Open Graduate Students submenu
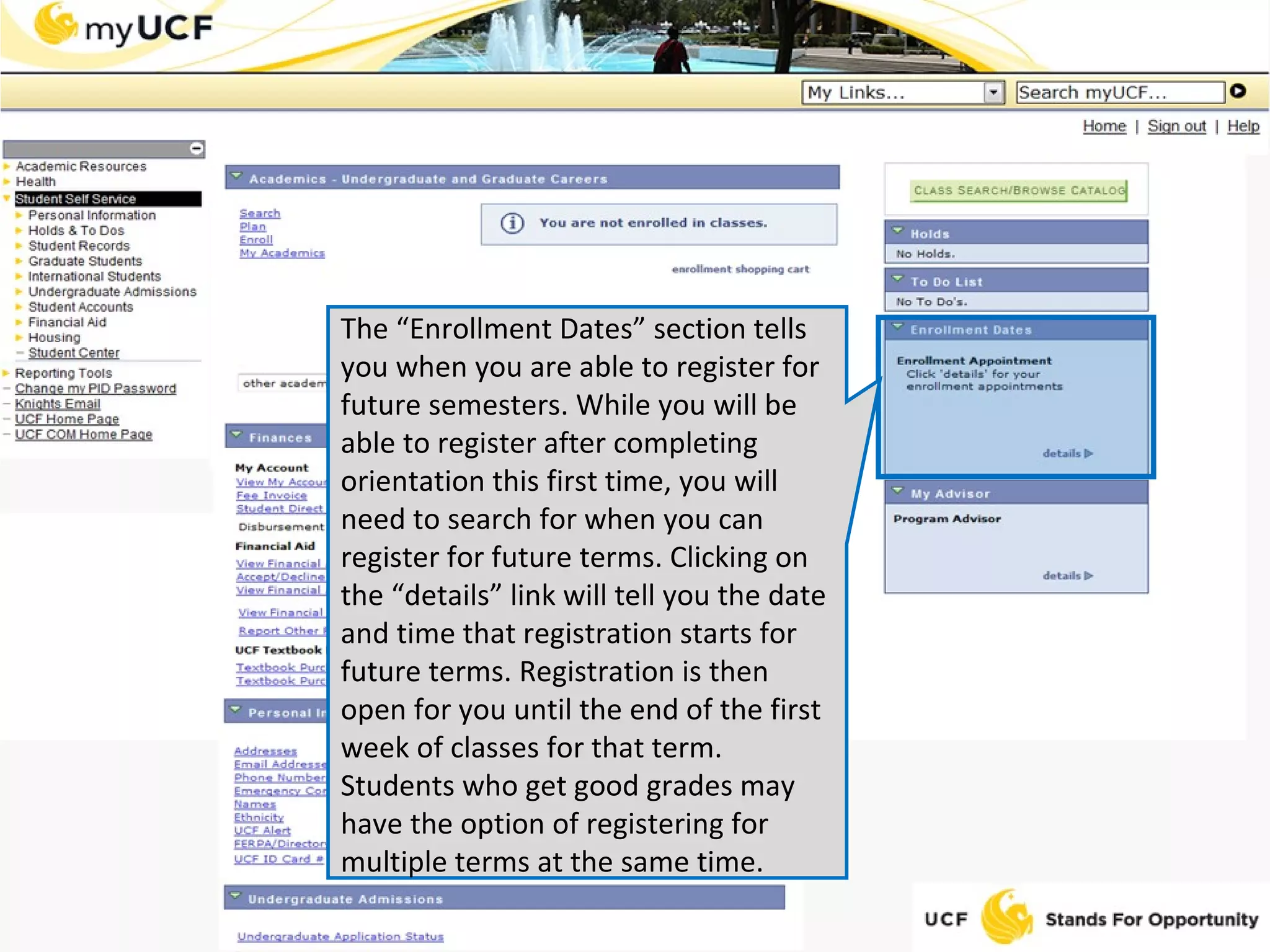 pyautogui.click(x=85, y=261)
